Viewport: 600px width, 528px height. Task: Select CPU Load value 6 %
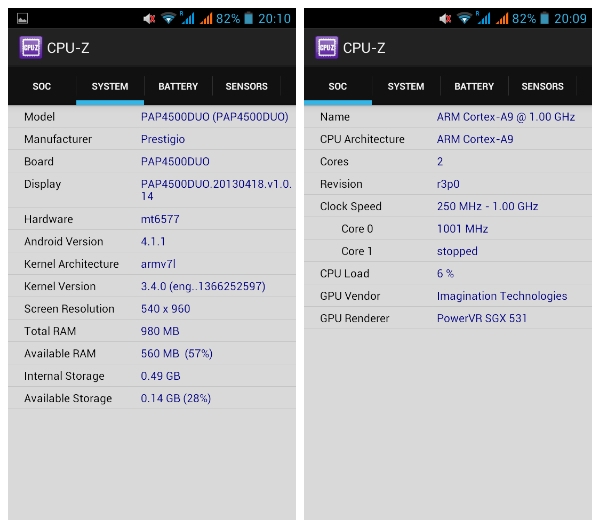(445, 273)
